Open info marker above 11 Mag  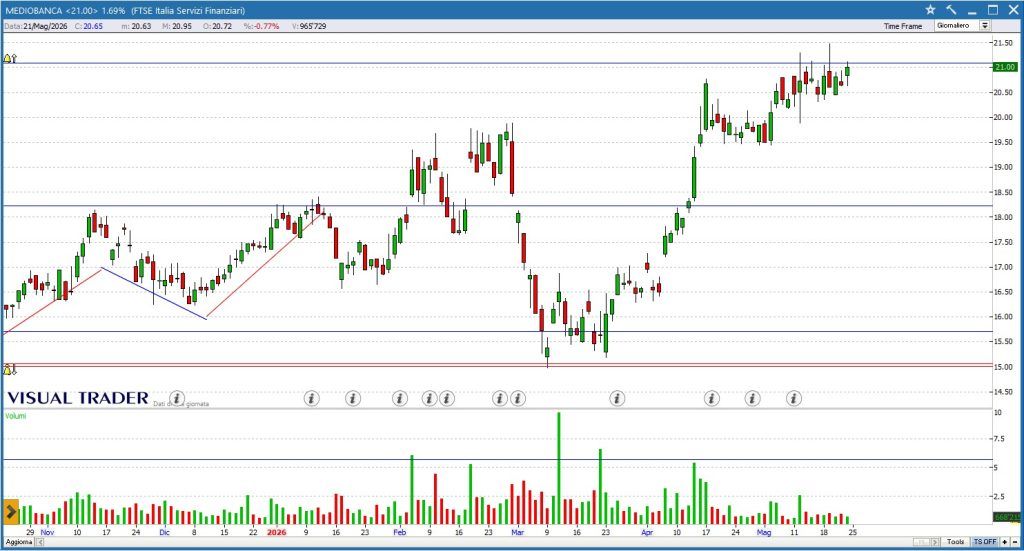[x=793, y=398]
